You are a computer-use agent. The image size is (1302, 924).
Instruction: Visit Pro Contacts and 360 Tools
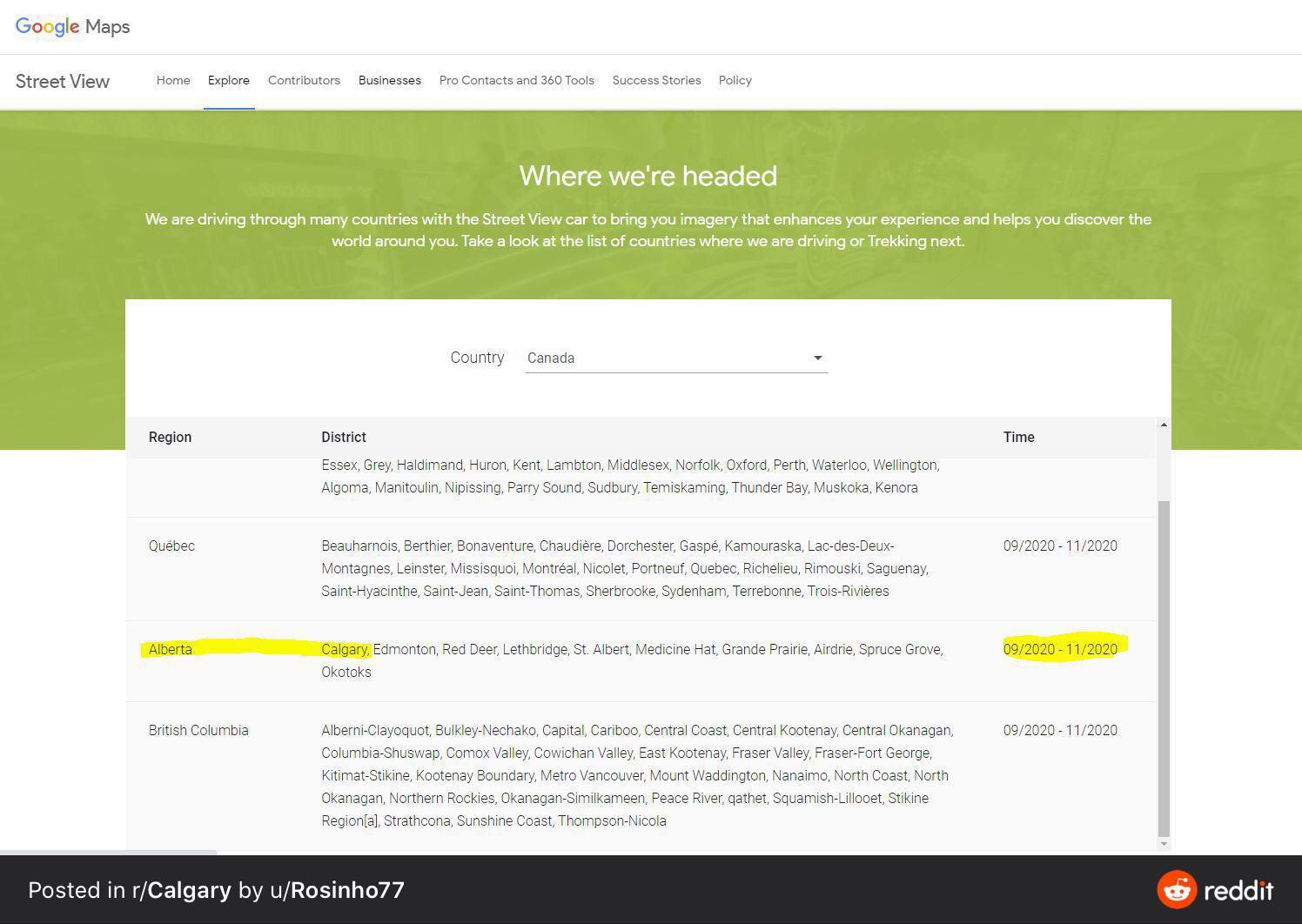516,80
